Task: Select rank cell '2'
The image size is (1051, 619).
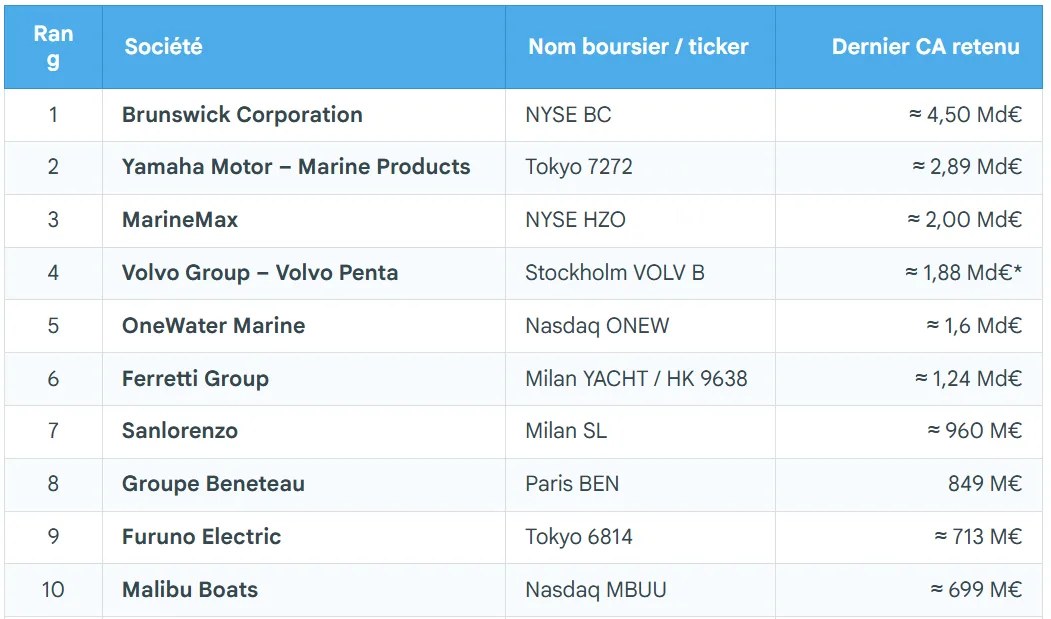Action: (54, 167)
